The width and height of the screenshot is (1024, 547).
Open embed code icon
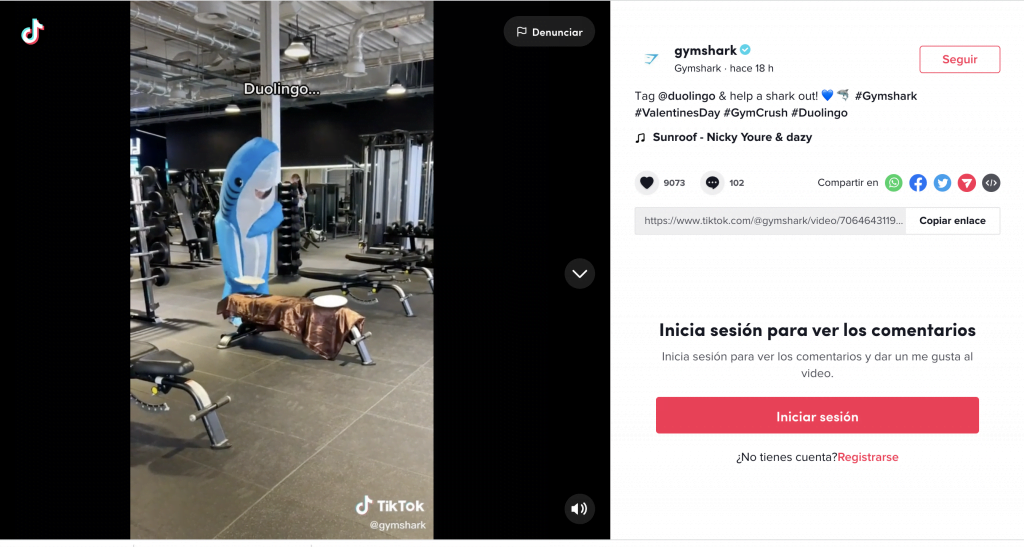[x=991, y=183]
